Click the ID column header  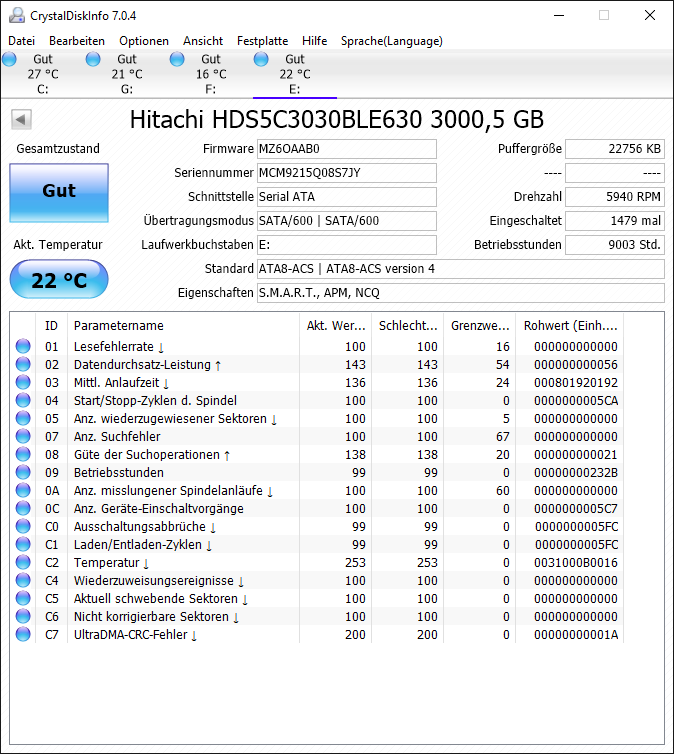pyautogui.click(x=51, y=326)
